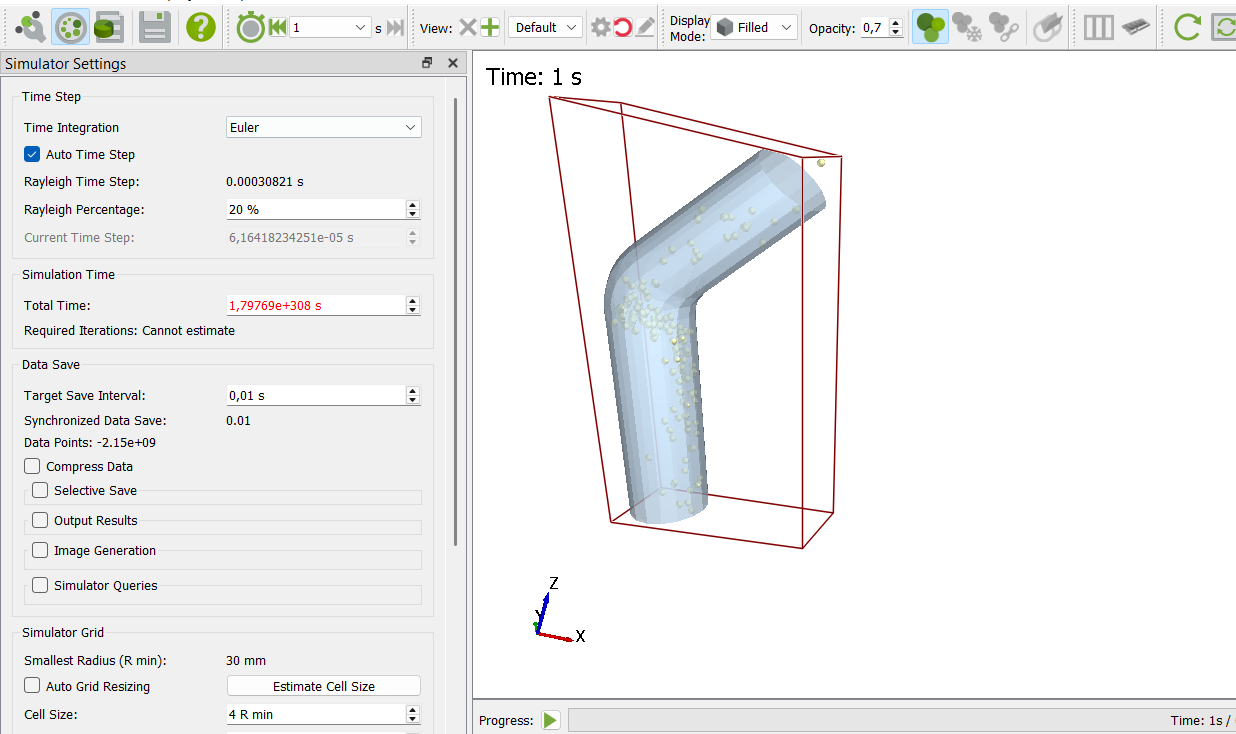Click the Total Time spinner arrows
This screenshot has height=734, width=1236.
click(412, 305)
